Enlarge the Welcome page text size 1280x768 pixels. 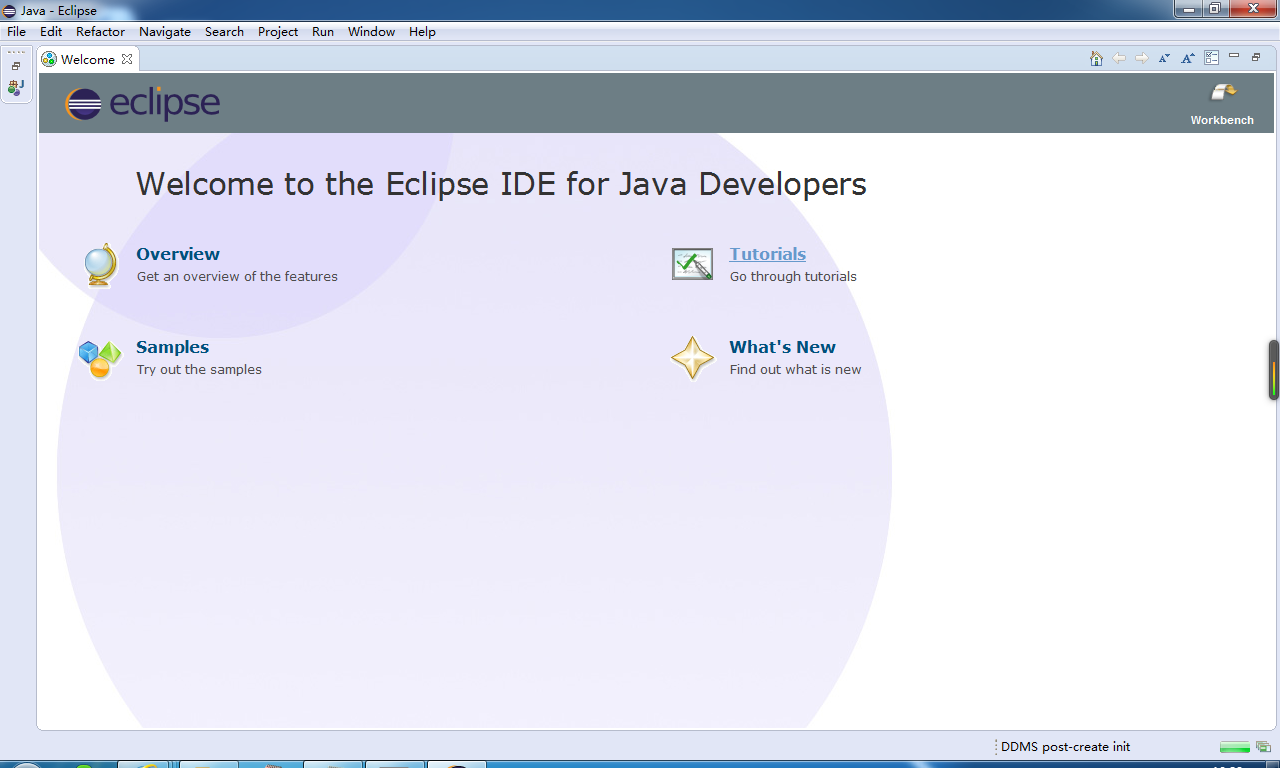pos(1187,58)
